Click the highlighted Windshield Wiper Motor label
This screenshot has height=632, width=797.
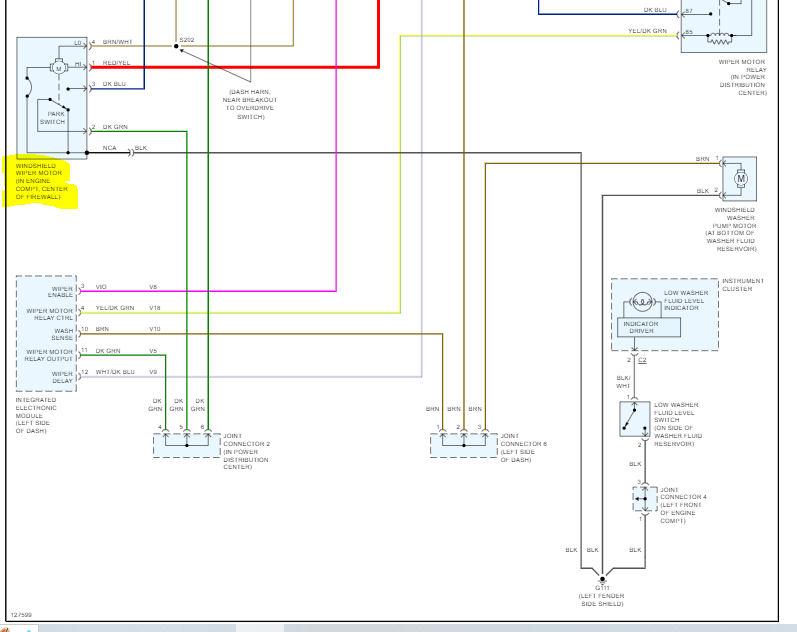click(38, 181)
